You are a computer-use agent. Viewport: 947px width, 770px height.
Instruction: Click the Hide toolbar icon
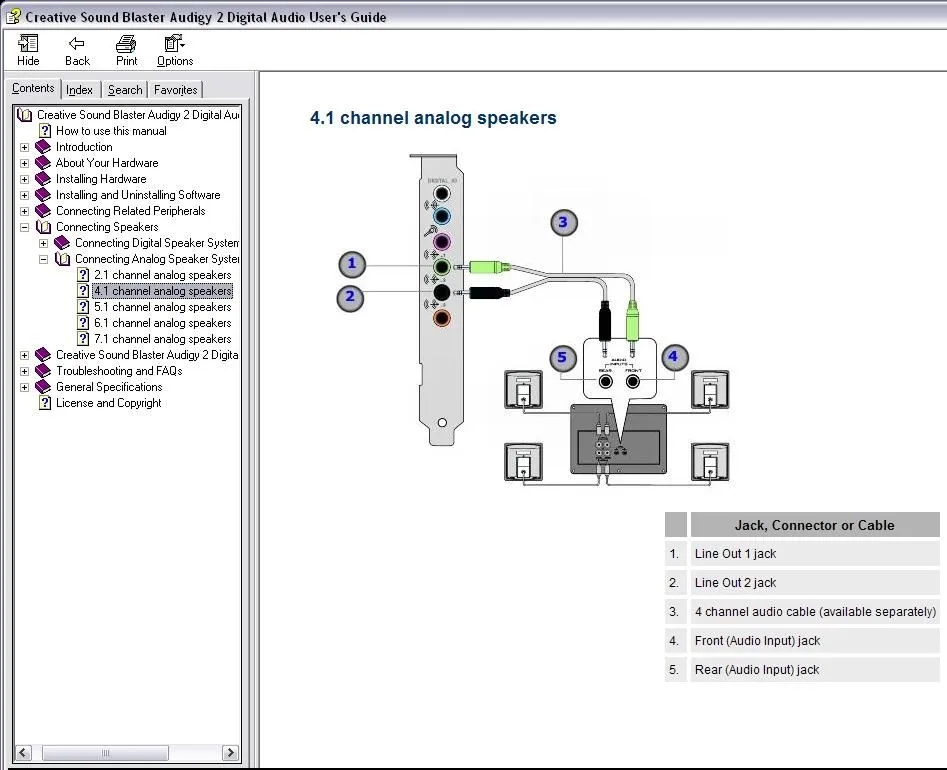pos(27,44)
